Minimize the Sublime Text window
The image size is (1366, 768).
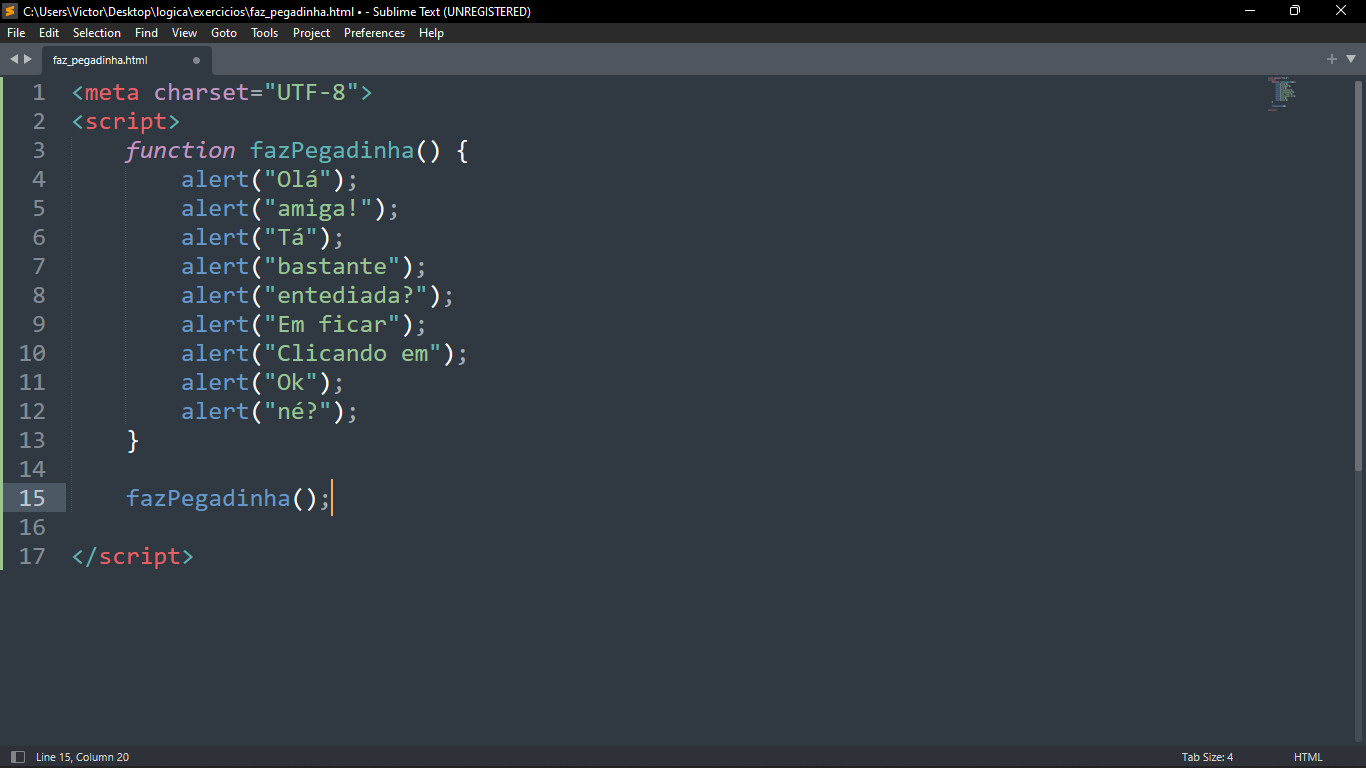[x=1250, y=11]
